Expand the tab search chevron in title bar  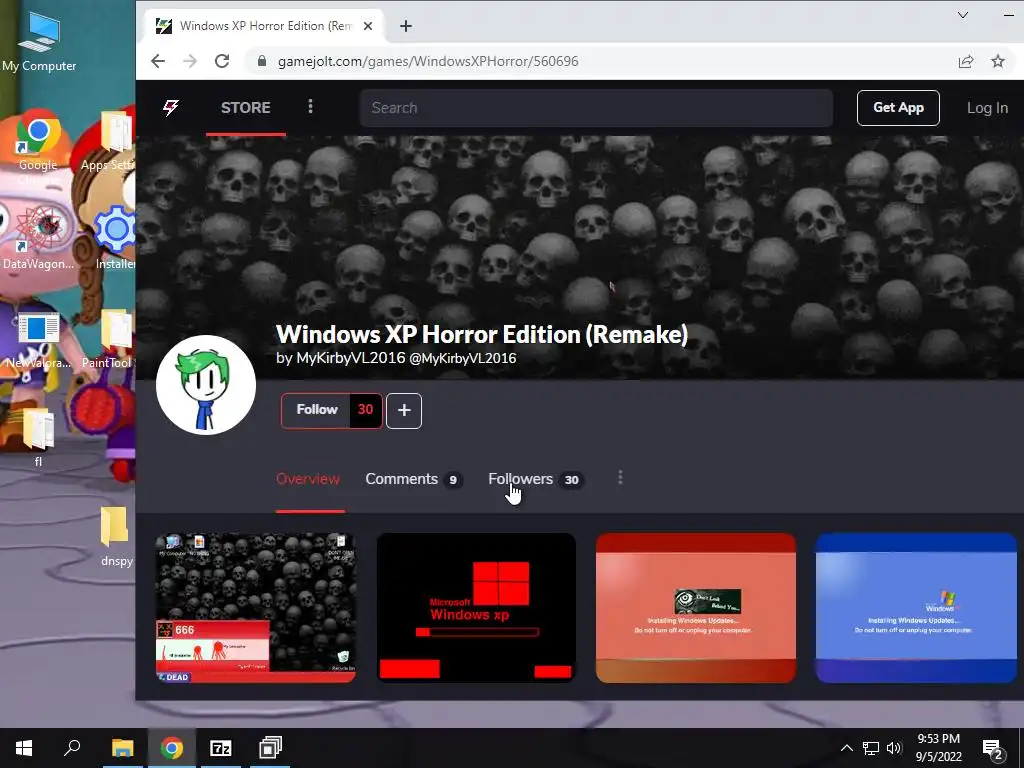963,15
